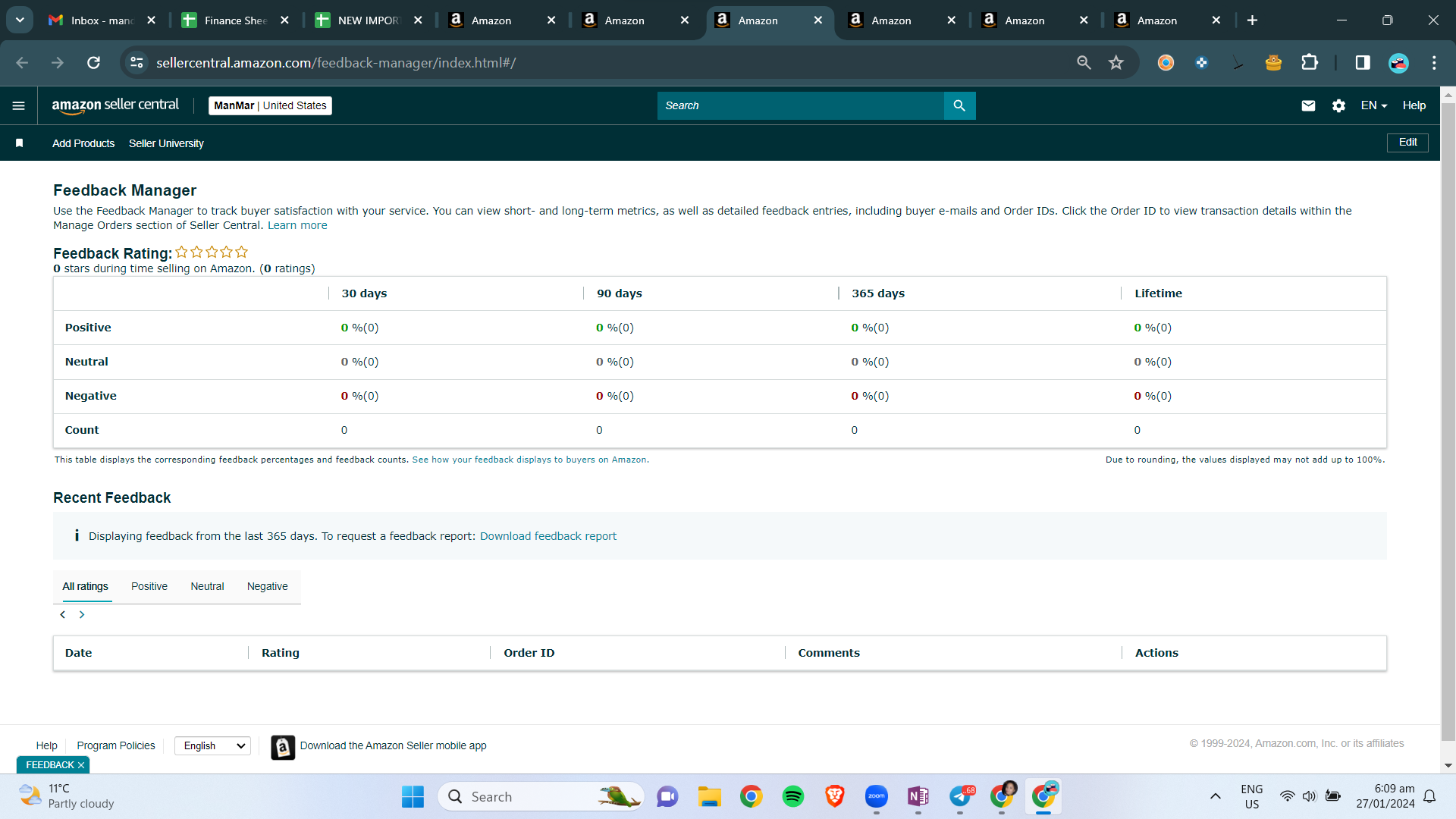Open the Windows Start menu
1456x819 pixels.
click(x=413, y=796)
